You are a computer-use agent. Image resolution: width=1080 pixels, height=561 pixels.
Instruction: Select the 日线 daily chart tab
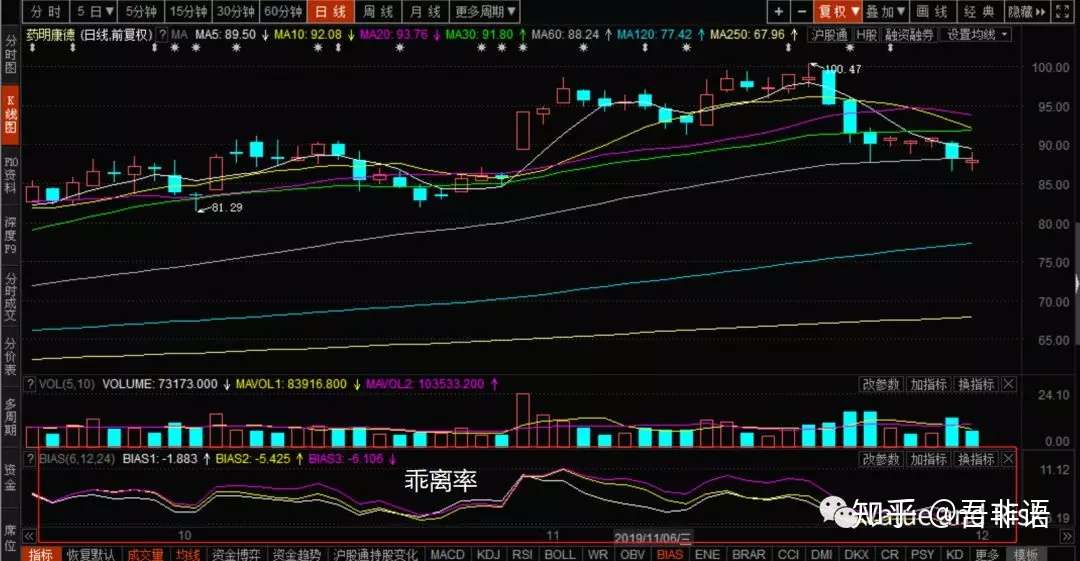click(331, 11)
